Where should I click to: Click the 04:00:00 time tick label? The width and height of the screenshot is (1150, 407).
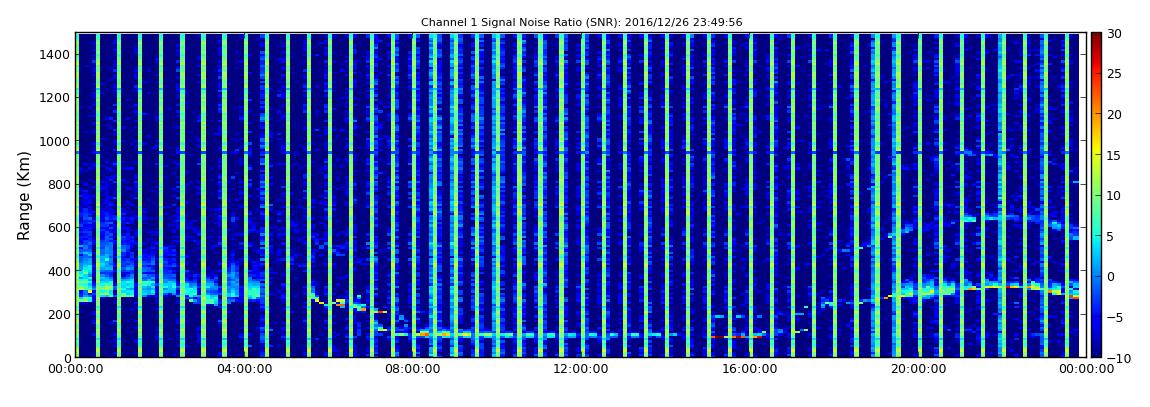pyautogui.click(x=246, y=369)
